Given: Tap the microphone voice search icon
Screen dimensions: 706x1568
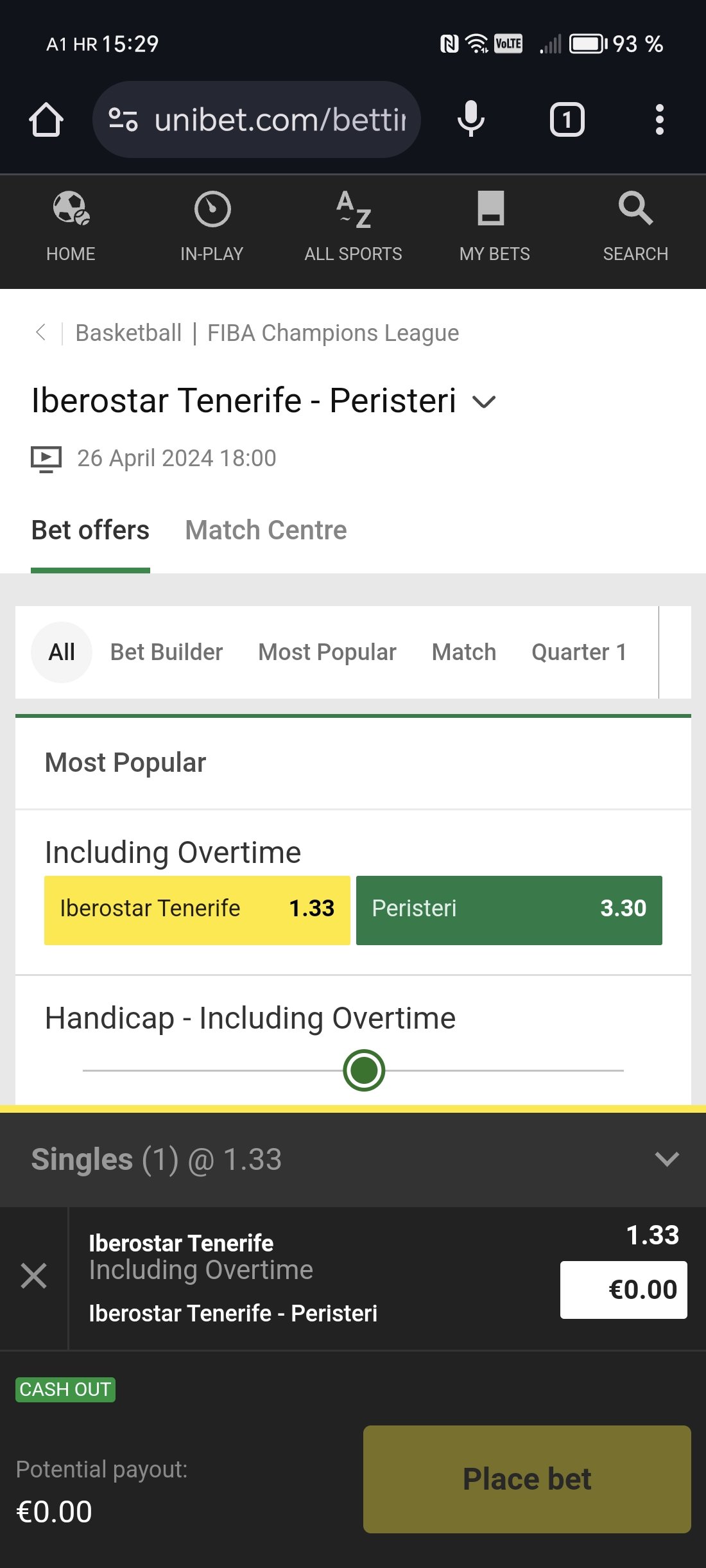Looking at the screenshot, I should coord(471,119).
